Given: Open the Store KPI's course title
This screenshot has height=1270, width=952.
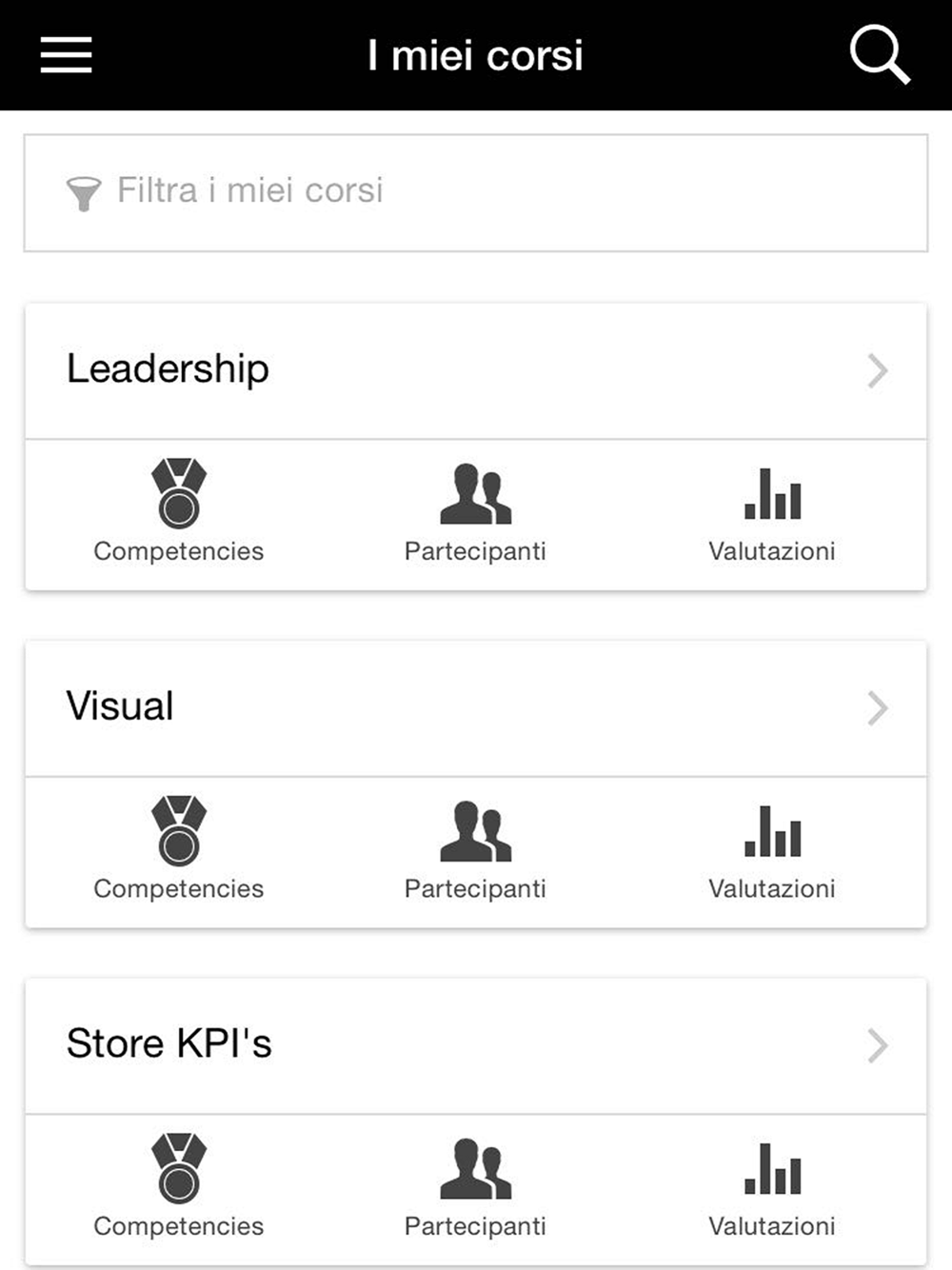Looking at the screenshot, I should pos(169,1043).
